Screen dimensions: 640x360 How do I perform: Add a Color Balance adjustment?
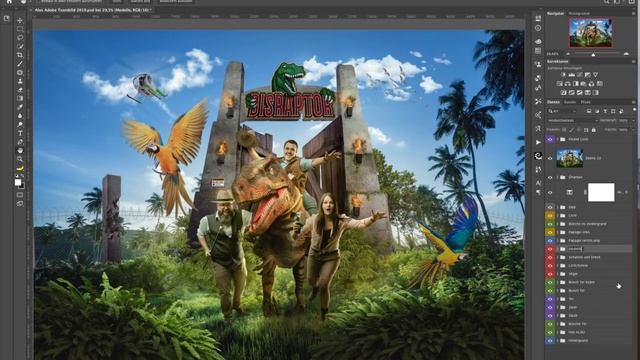click(x=567, y=84)
